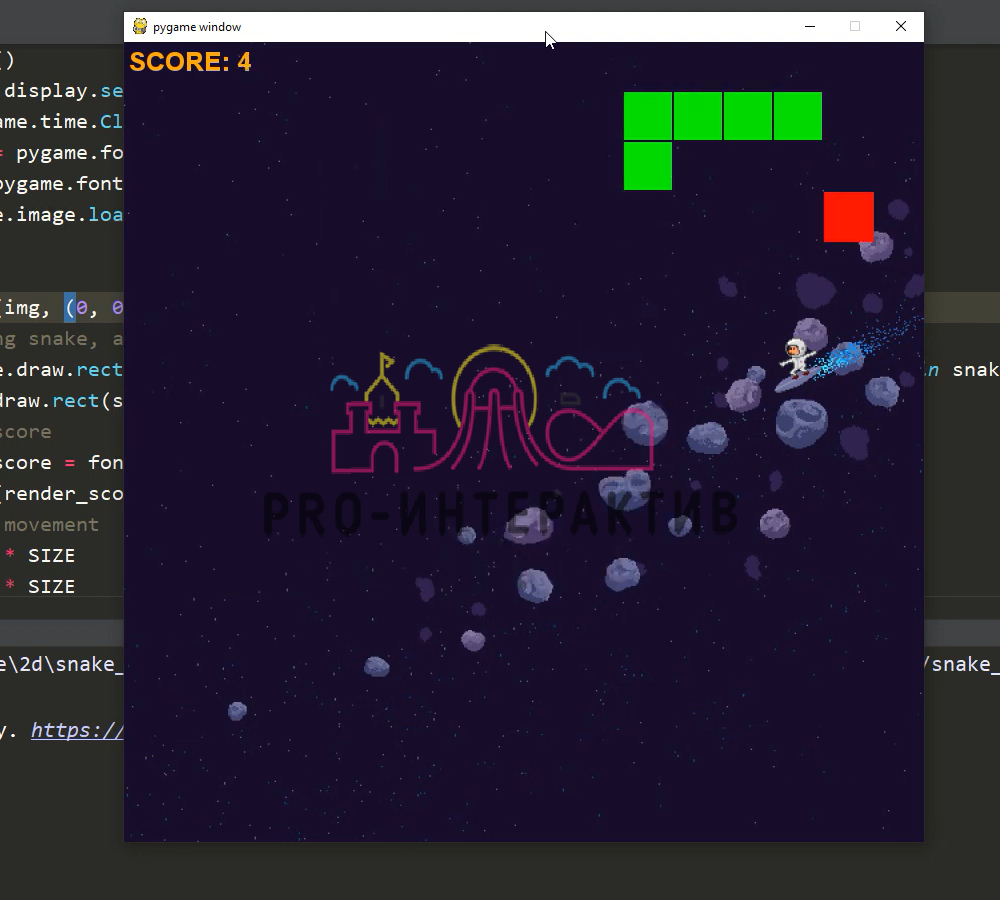Click 'pygame.font' line in editor behind
The height and width of the screenshot is (900, 1000).
tap(62, 184)
